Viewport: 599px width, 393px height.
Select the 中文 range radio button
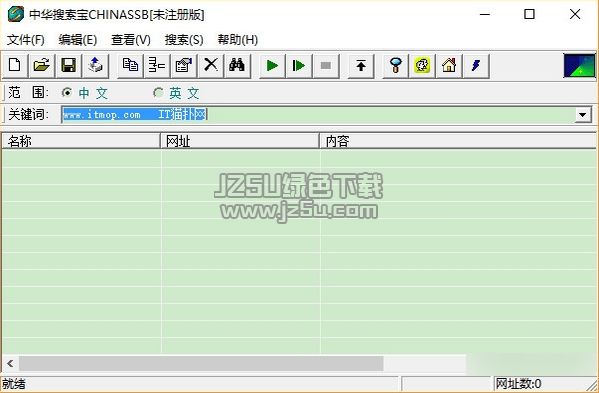67,93
